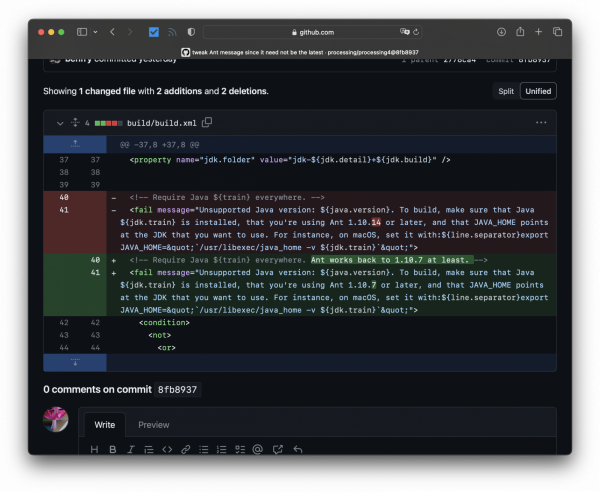This screenshot has width=600, height=492.
Task: Go back with the Safari back arrow
Action: tap(112, 32)
